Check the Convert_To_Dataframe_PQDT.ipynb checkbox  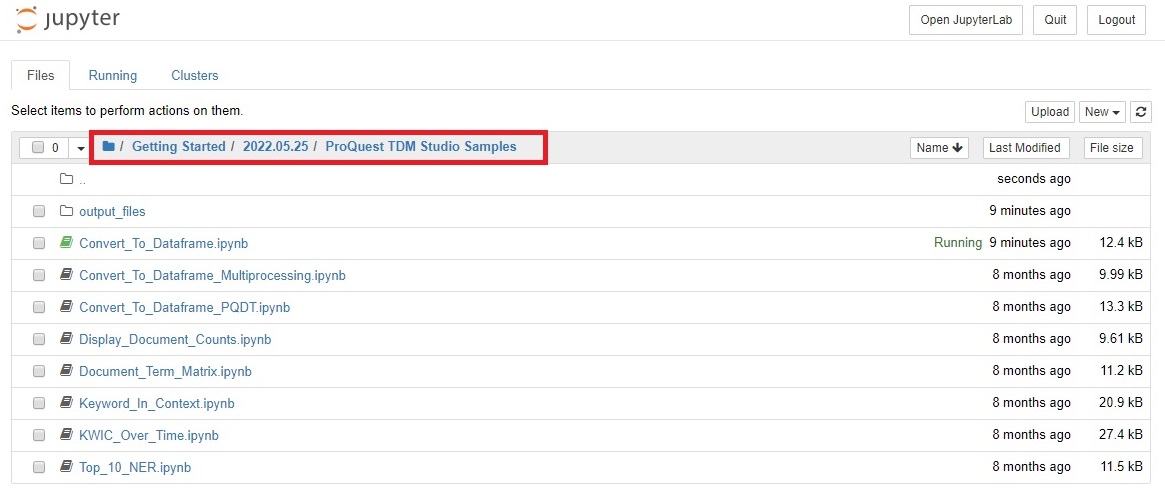[39, 308]
